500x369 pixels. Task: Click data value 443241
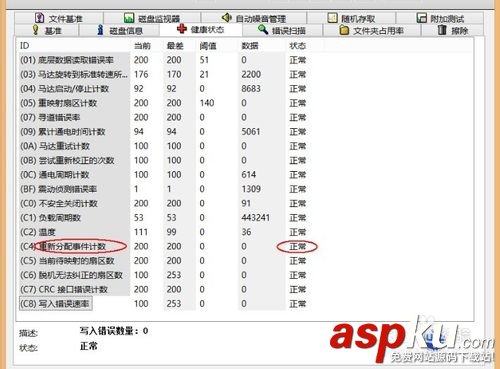(x=255, y=218)
